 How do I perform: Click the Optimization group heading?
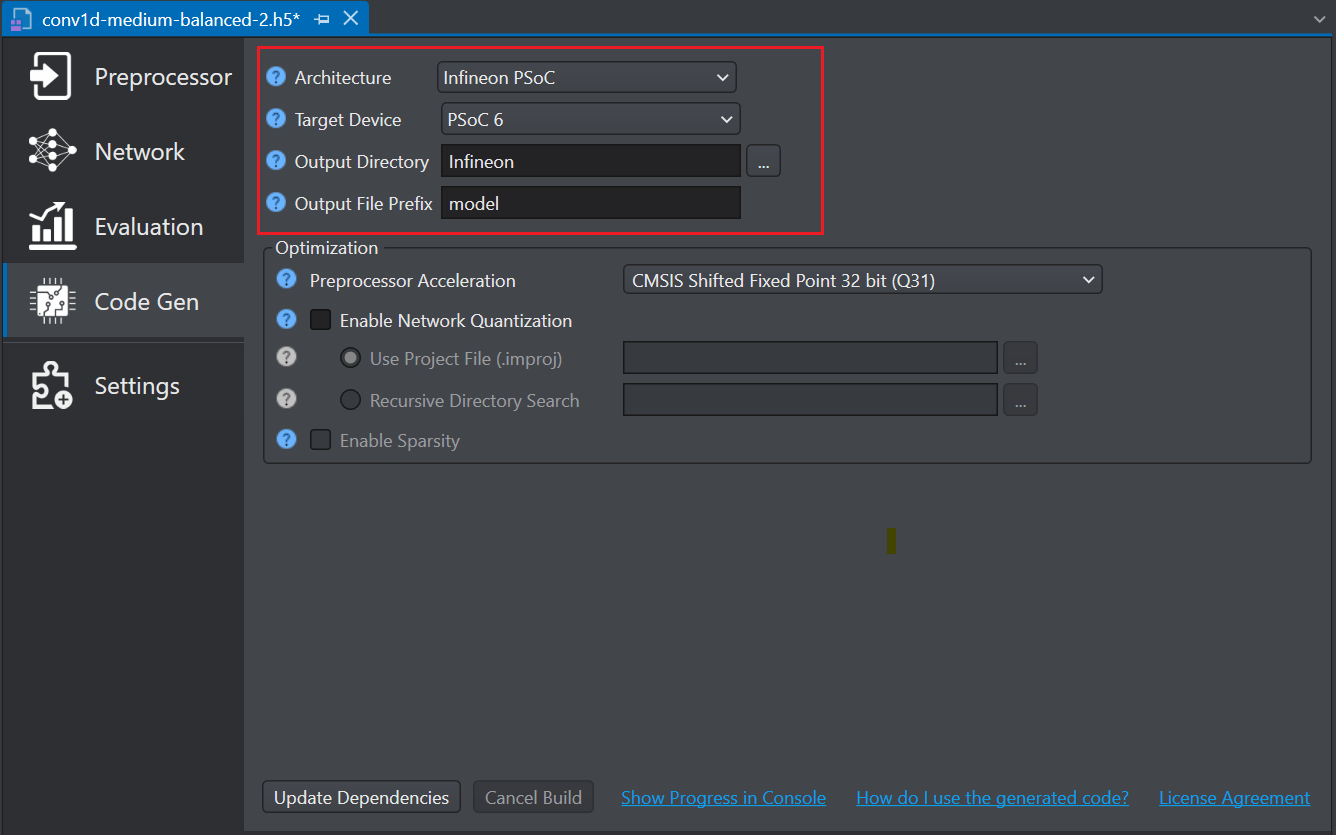[327, 248]
